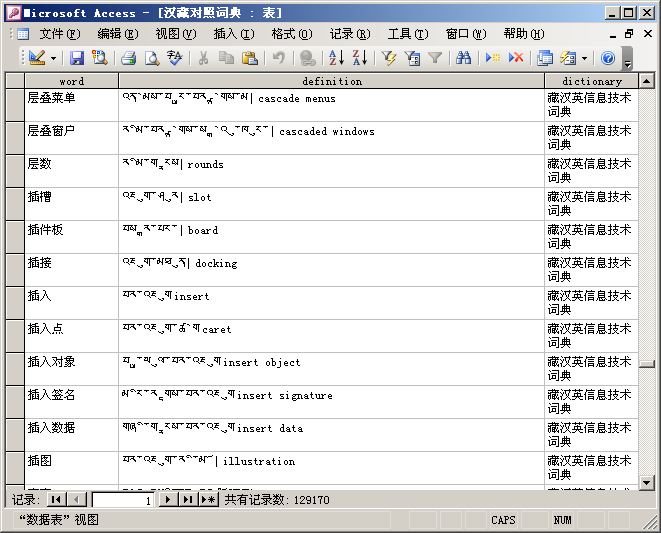The width and height of the screenshot is (661, 533).
Task: Open the New Object dropdown arrow
Action: tap(584, 58)
